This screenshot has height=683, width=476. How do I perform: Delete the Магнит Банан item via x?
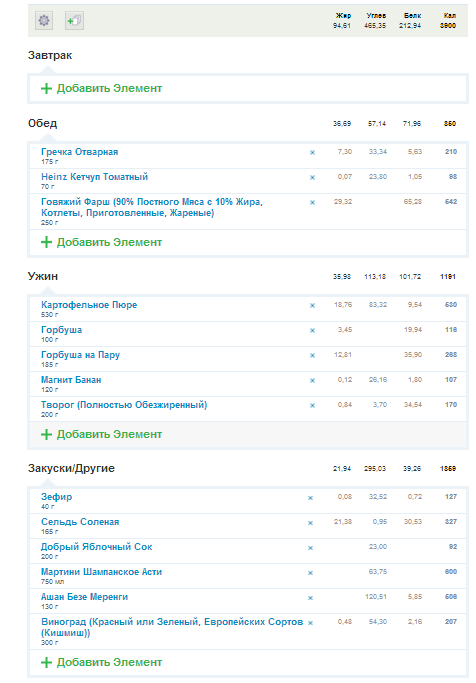pos(312,380)
